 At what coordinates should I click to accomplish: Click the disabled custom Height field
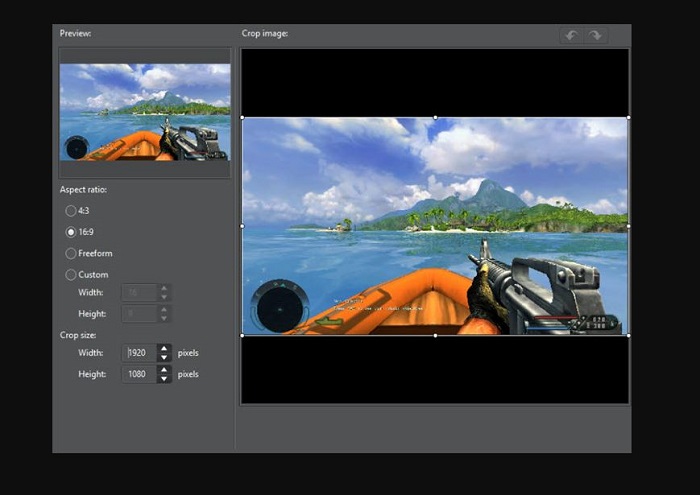click(x=140, y=314)
